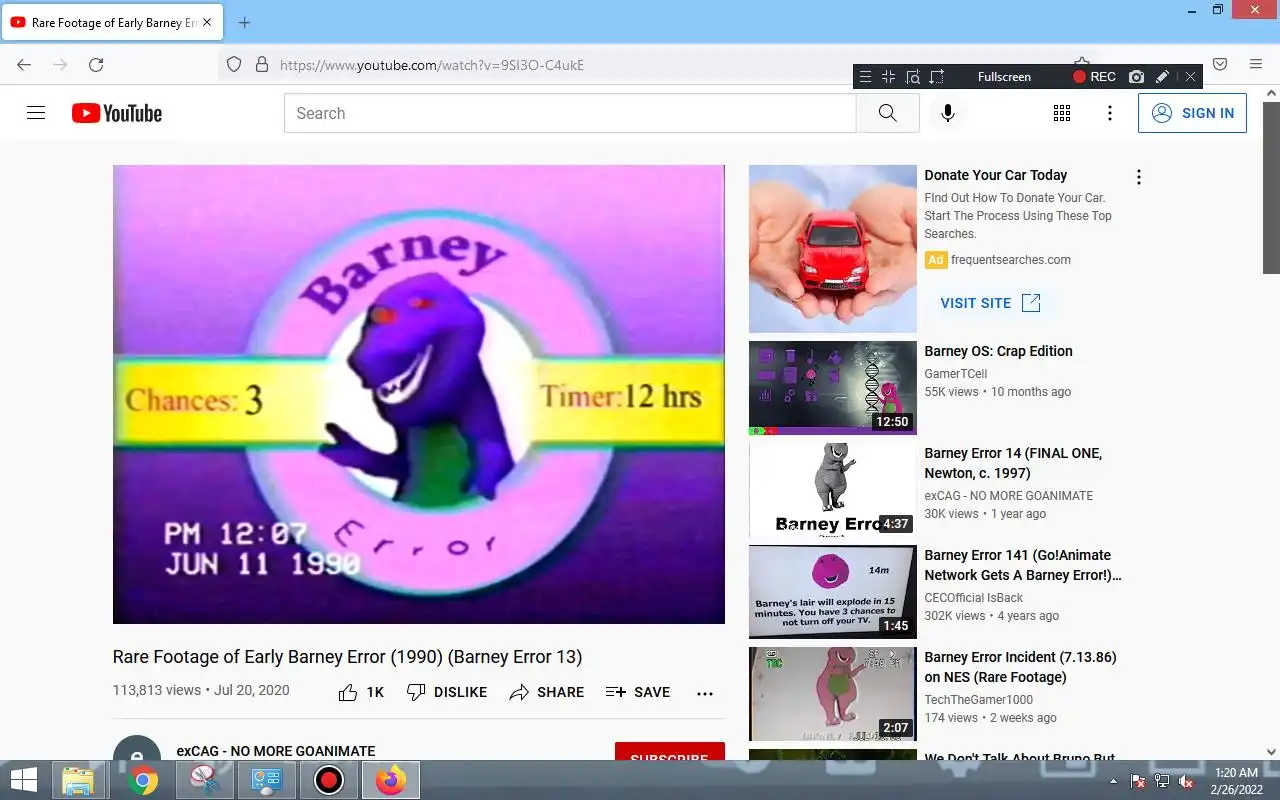
Task: Click browser back arrow
Action: coord(24,64)
